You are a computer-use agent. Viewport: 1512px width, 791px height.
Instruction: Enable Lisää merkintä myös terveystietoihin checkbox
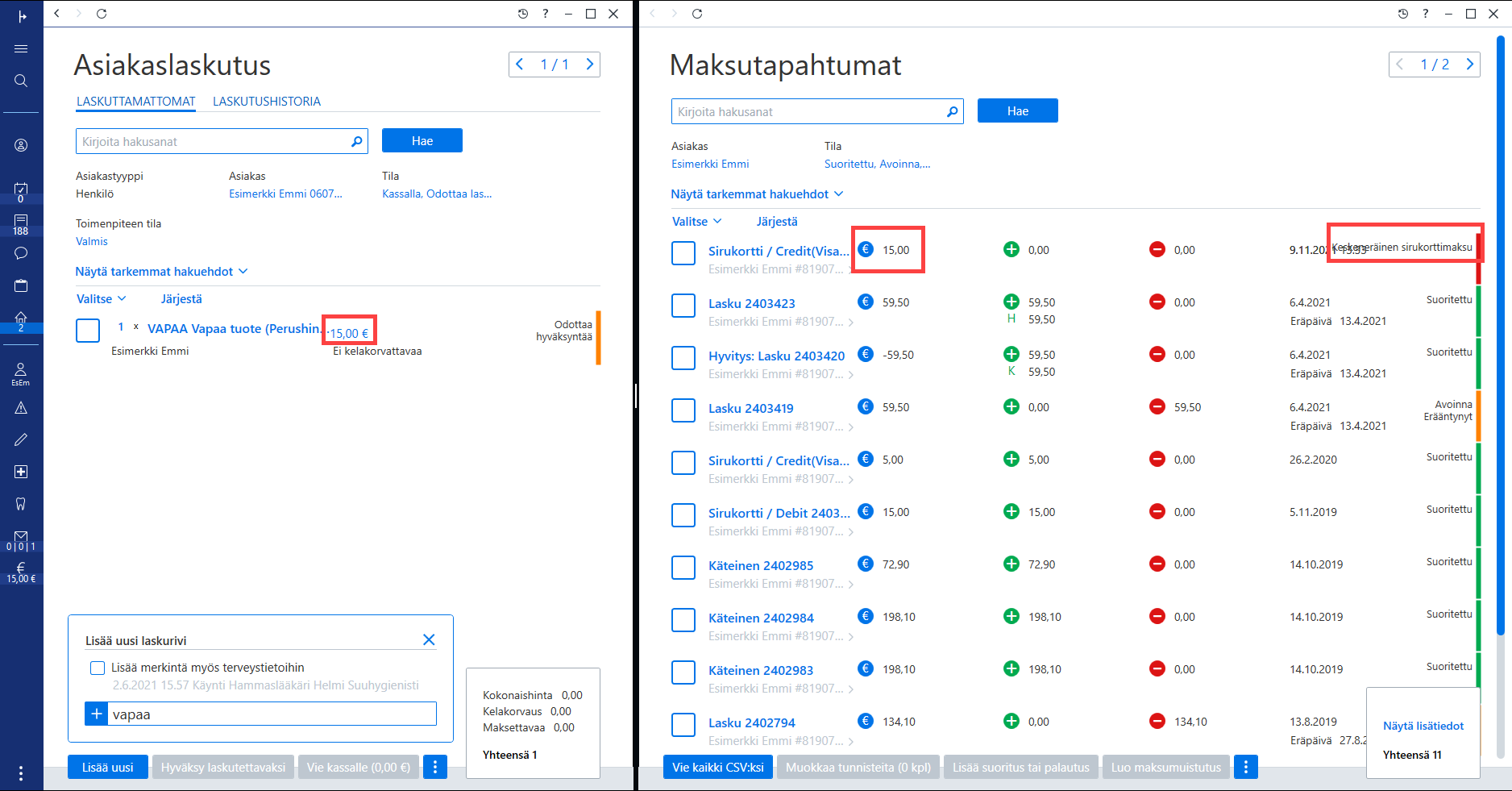point(98,668)
